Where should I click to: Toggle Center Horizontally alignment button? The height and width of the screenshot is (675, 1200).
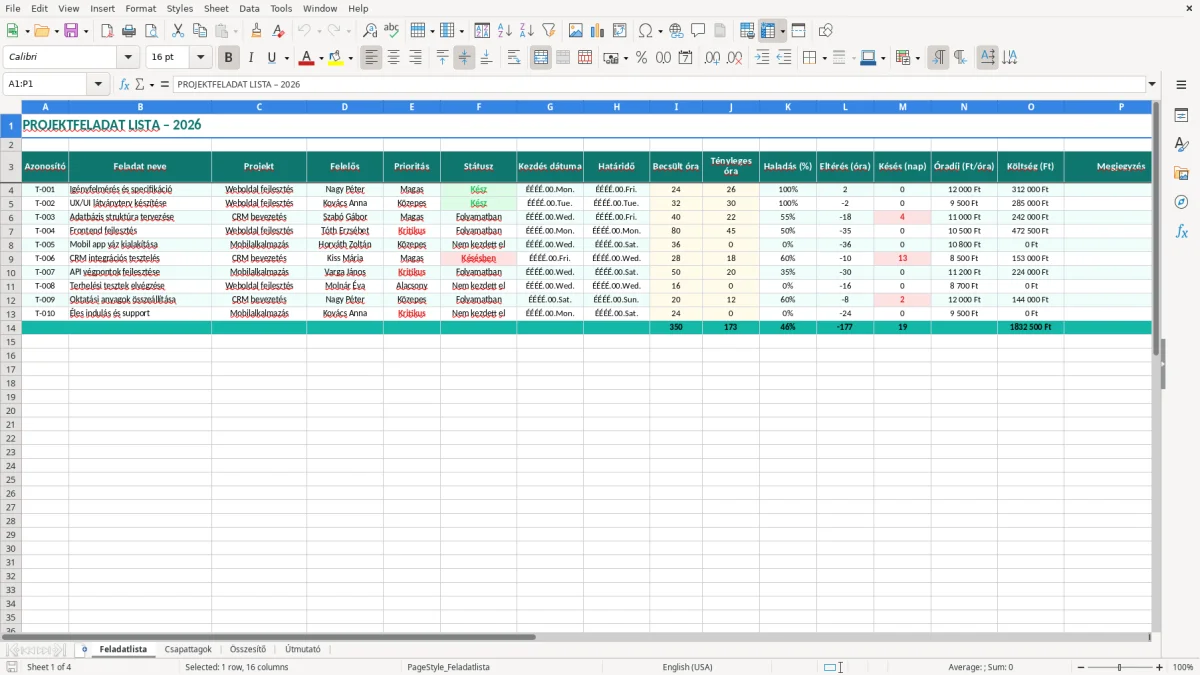click(x=393, y=58)
